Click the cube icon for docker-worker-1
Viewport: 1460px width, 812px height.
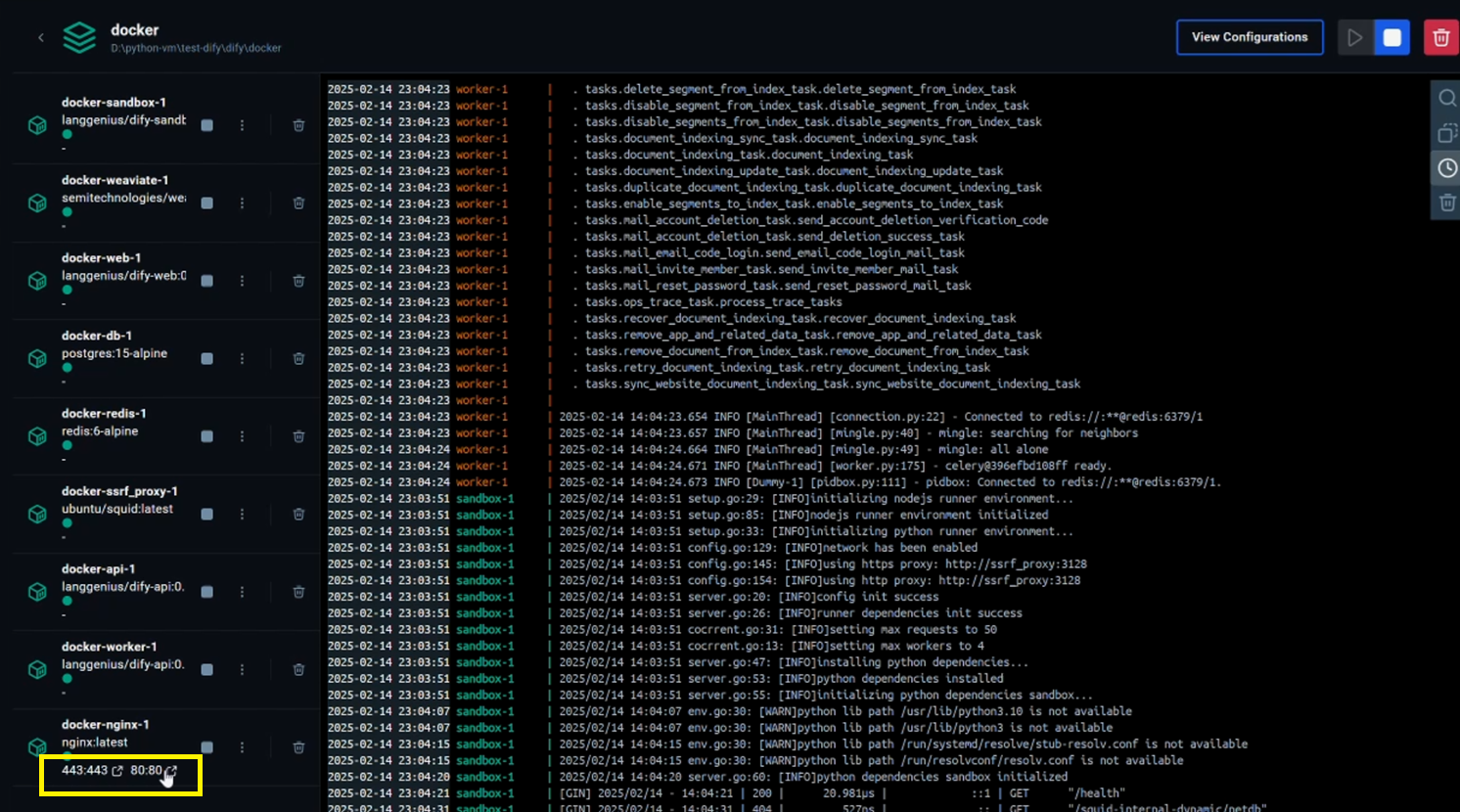point(37,669)
